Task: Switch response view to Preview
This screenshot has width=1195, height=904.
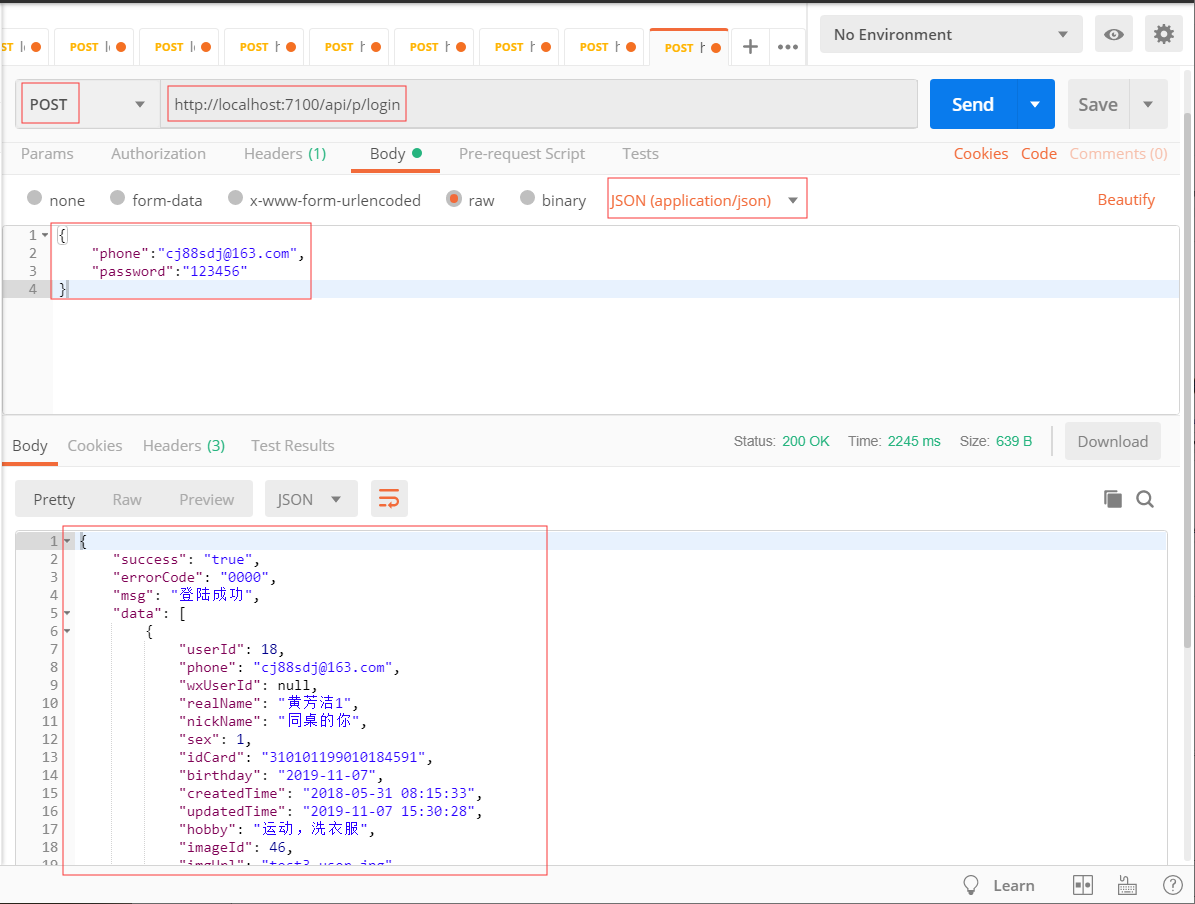Action: pyautogui.click(x=207, y=499)
